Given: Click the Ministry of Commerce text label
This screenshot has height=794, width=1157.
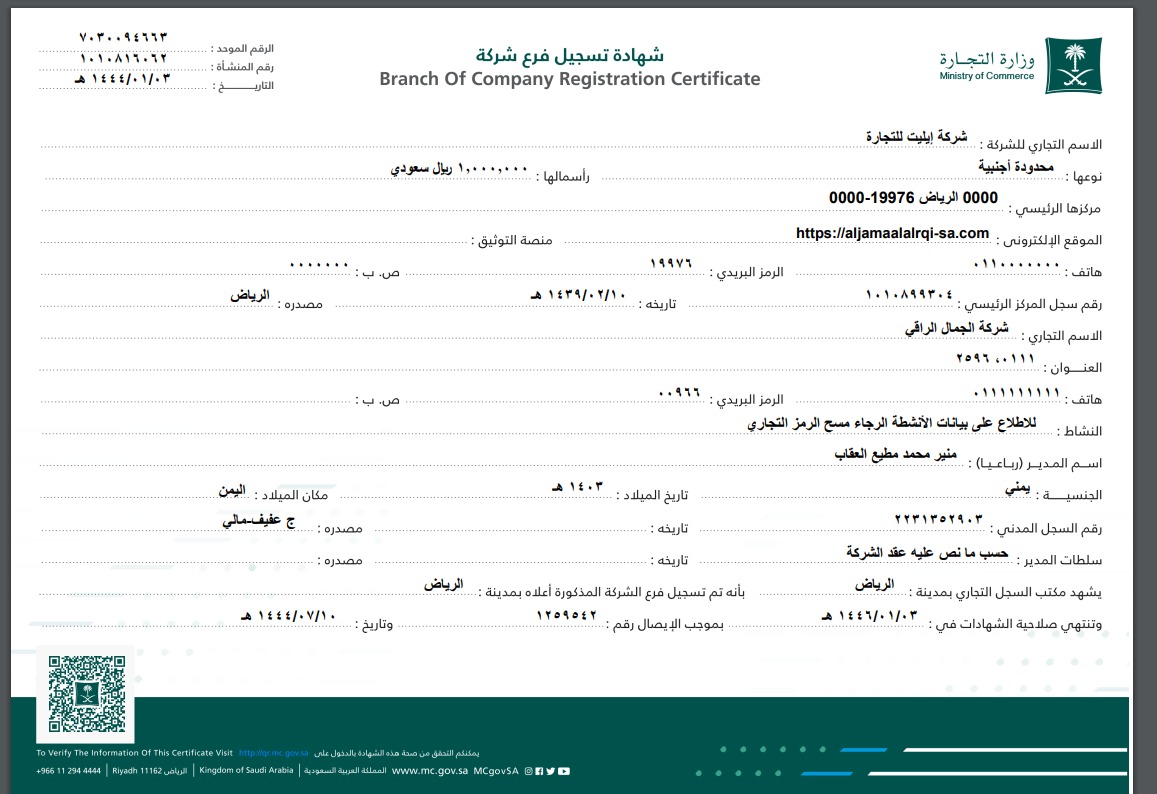Looking at the screenshot, I should click(x=986, y=76).
